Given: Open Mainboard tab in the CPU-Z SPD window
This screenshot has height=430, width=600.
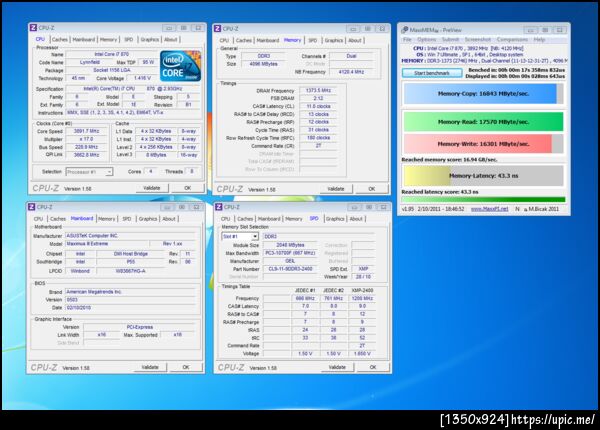Looking at the screenshot, I should point(269,219).
